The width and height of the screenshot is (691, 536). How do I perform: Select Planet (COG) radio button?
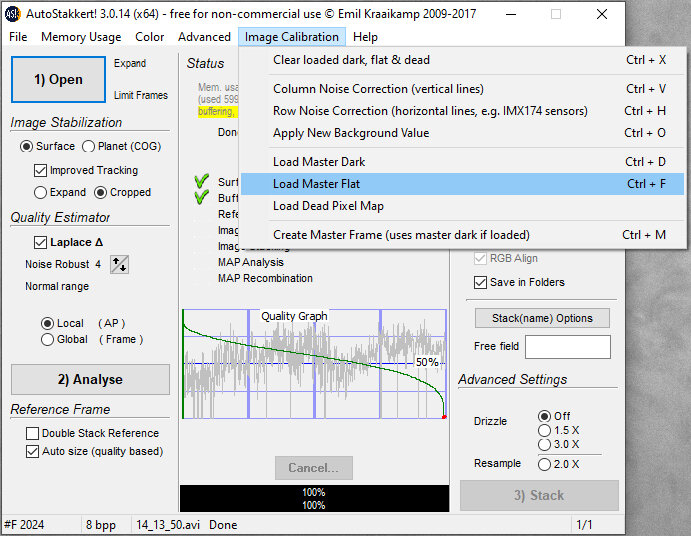click(x=89, y=146)
